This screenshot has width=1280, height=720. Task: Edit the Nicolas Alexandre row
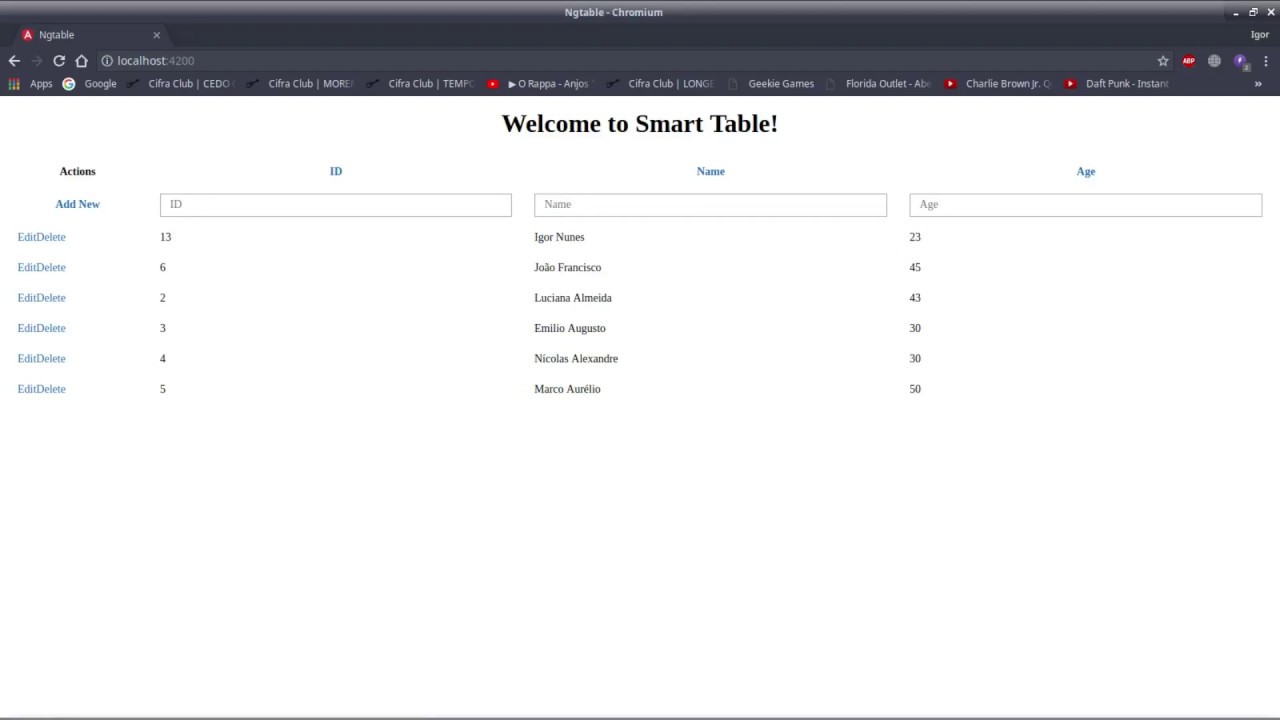pyautogui.click(x=26, y=359)
